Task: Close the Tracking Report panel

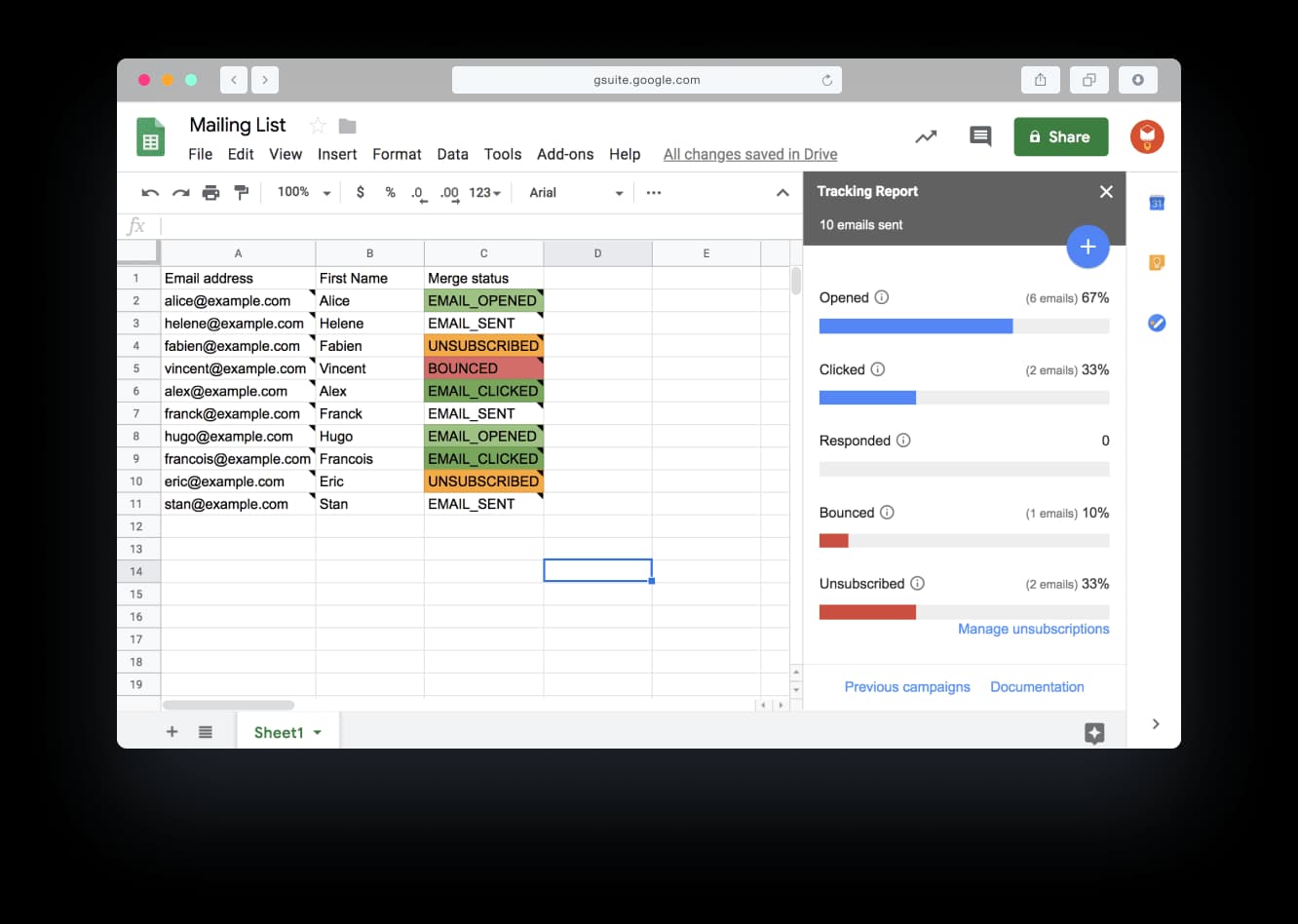Action: click(x=1106, y=191)
